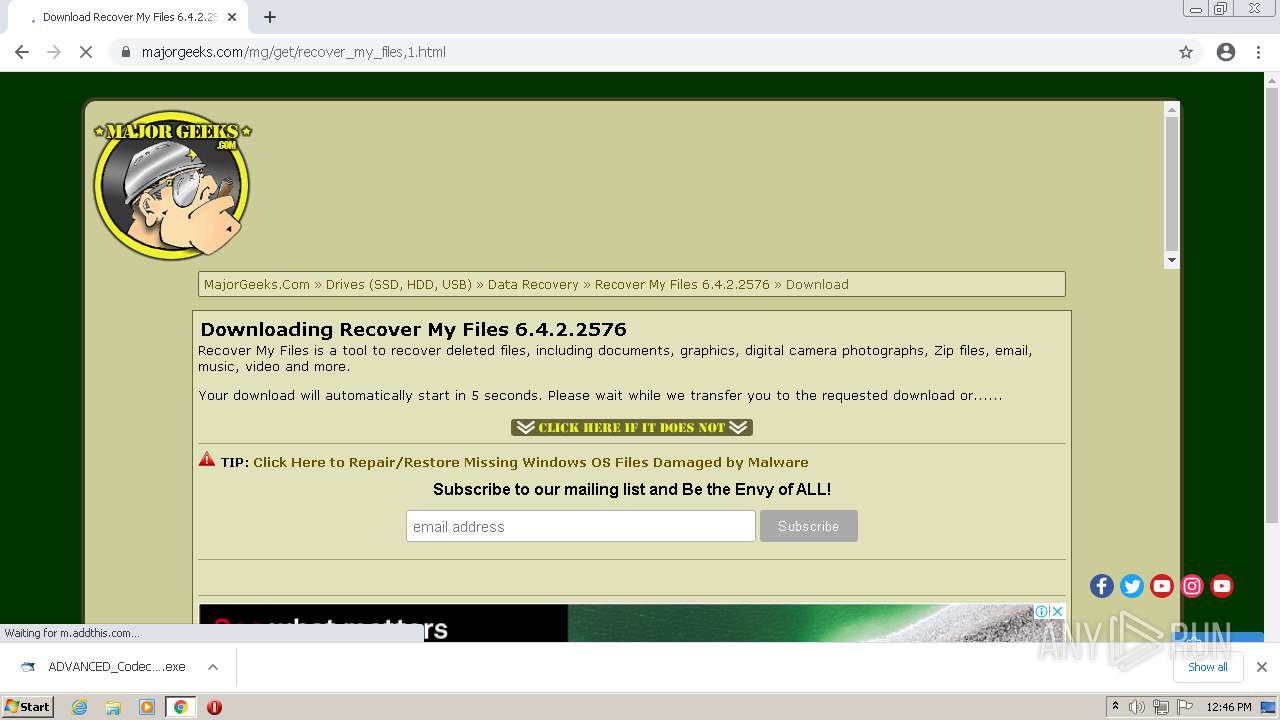
Task: Click the ad choices info icon
Action: tap(1042, 611)
